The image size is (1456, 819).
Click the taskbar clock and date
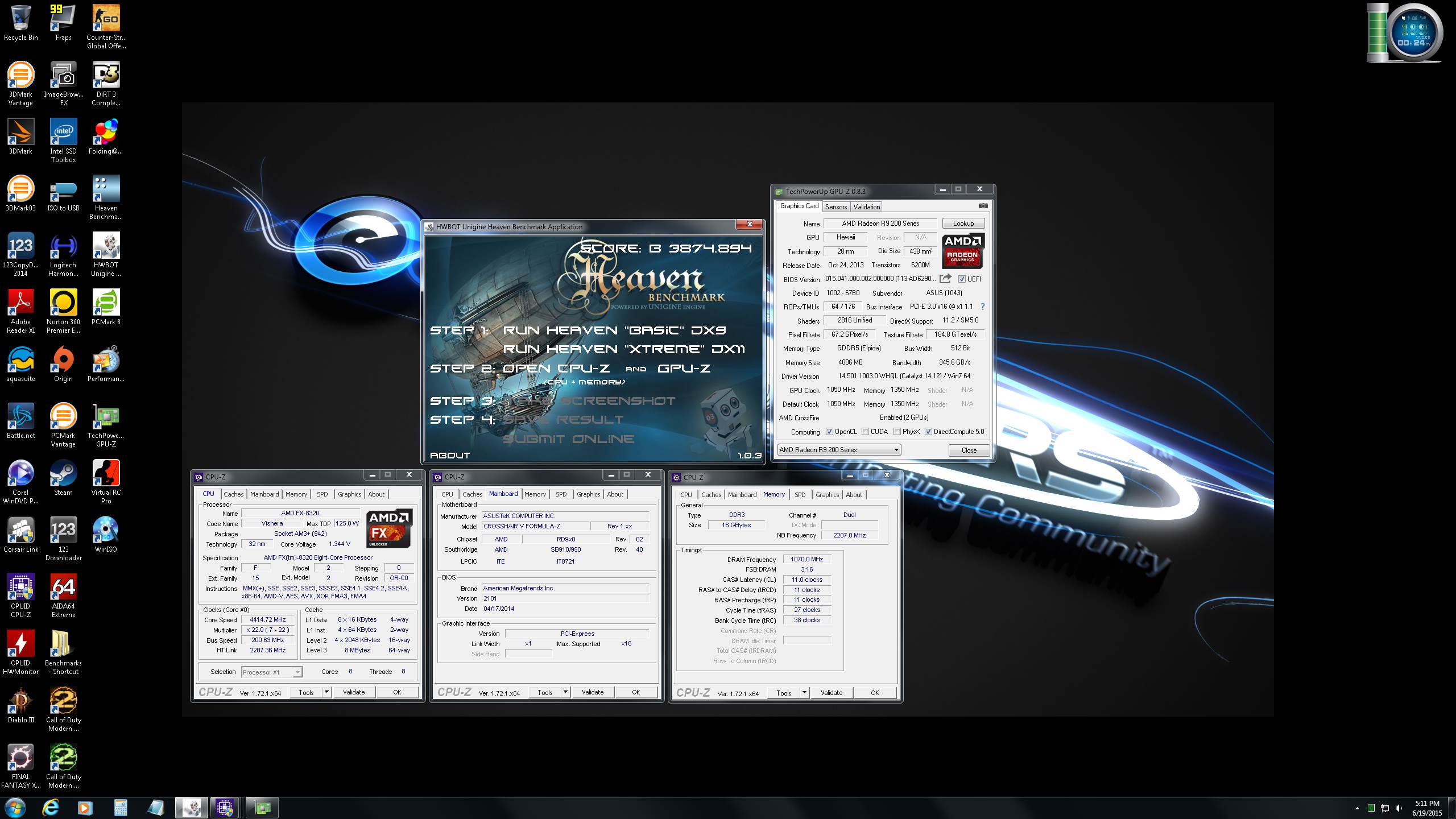pos(1428,808)
